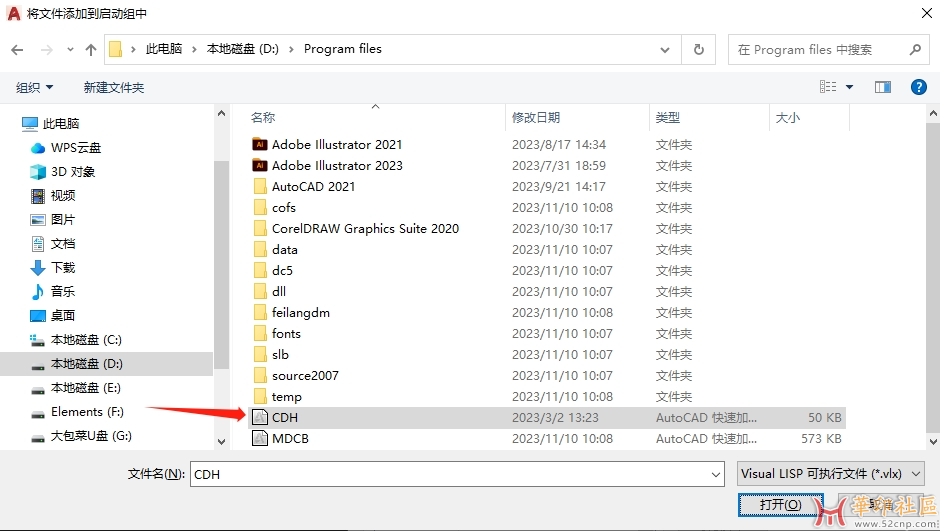
Task: Expand the 文件名 combo box dropdown
Action: (716, 475)
